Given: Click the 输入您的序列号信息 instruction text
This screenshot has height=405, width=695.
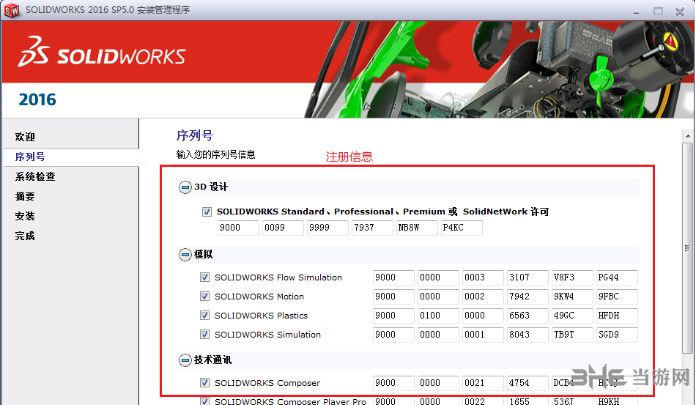Looking at the screenshot, I should [216, 155].
